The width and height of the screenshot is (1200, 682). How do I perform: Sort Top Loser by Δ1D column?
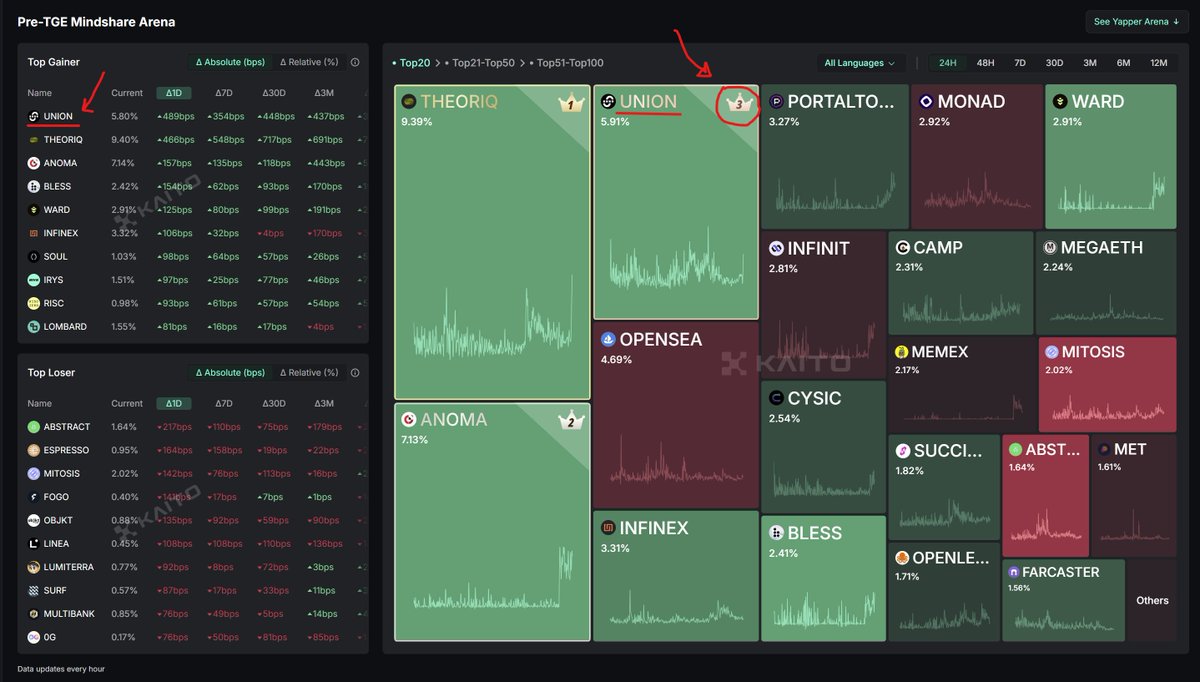point(174,404)
